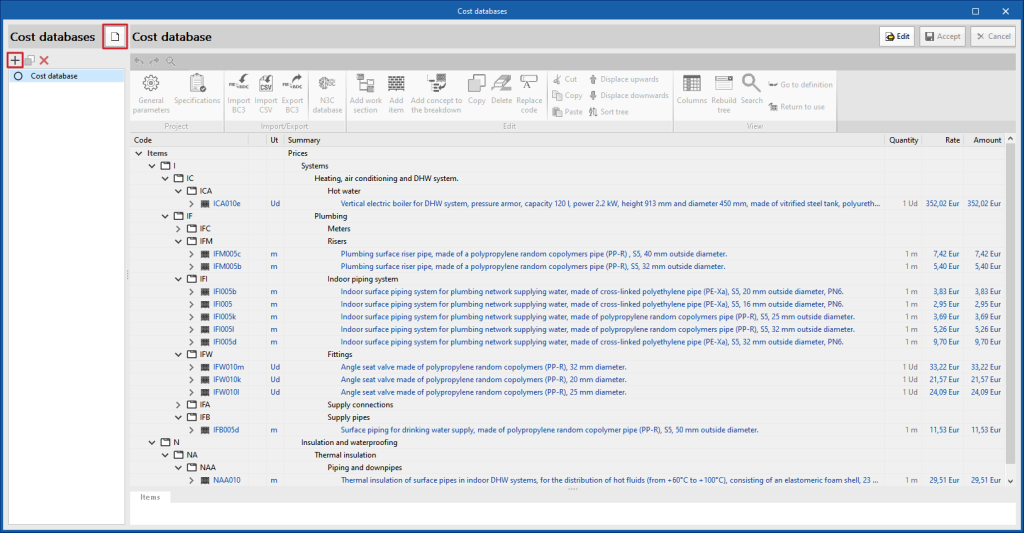This screenshot has width=1024, height=533.
Task: Click the General parameters gear icon
Action: pos(151,85)
